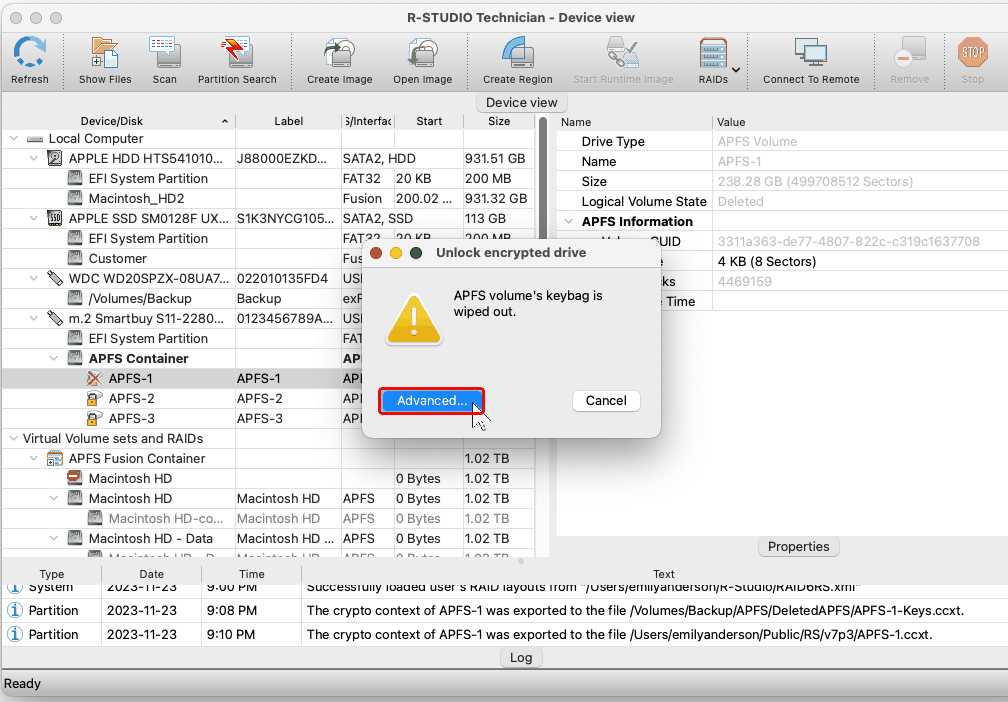Screen dimensions: 1008x702
Task: Click the APFS Fusion Container icon
Action: point(55,458)
